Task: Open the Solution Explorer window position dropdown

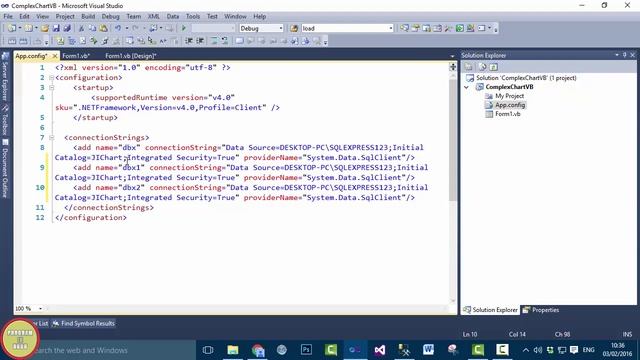Action: click(617, 55)
